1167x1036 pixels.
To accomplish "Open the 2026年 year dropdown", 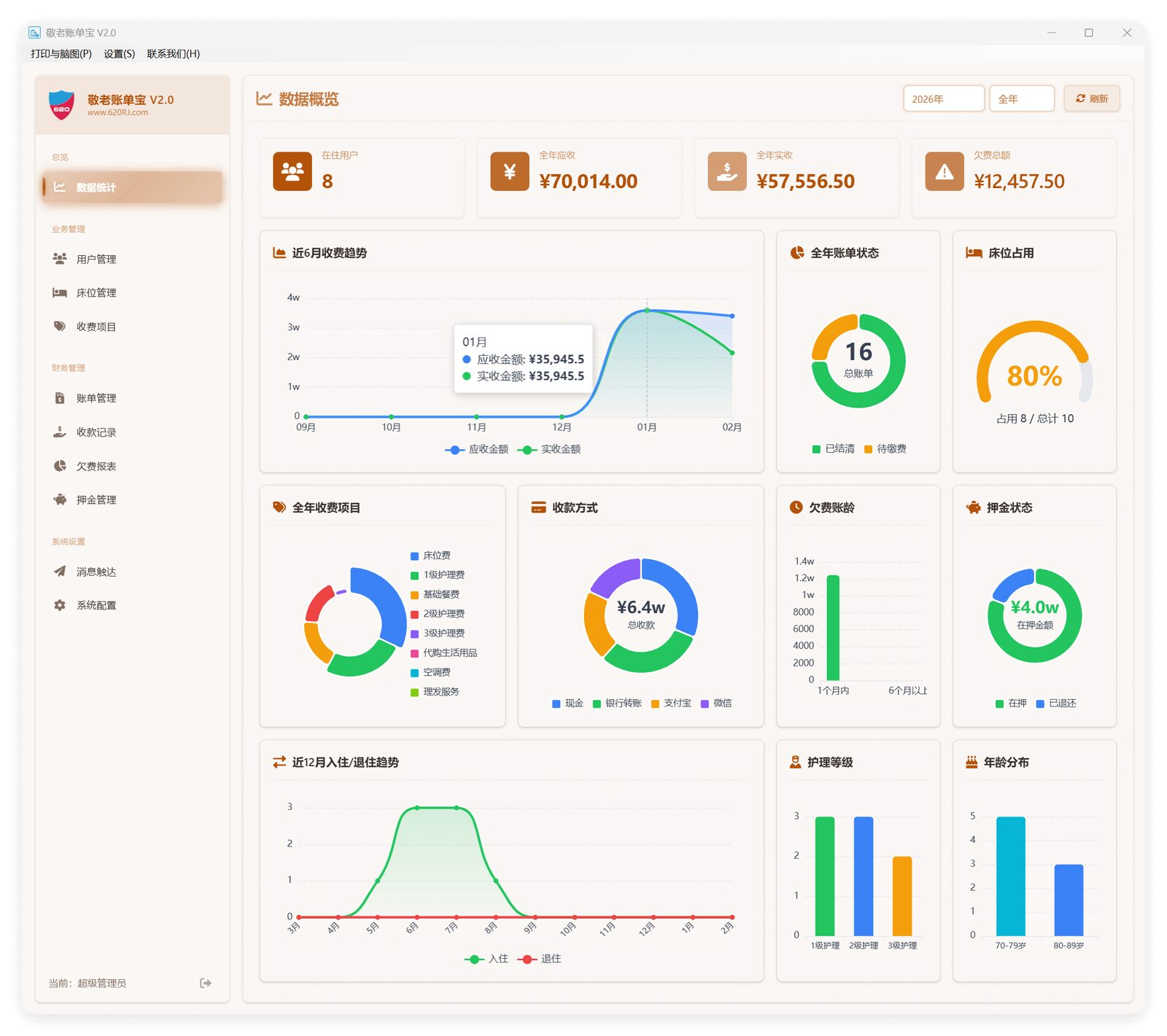I will [x=943, y=98].
